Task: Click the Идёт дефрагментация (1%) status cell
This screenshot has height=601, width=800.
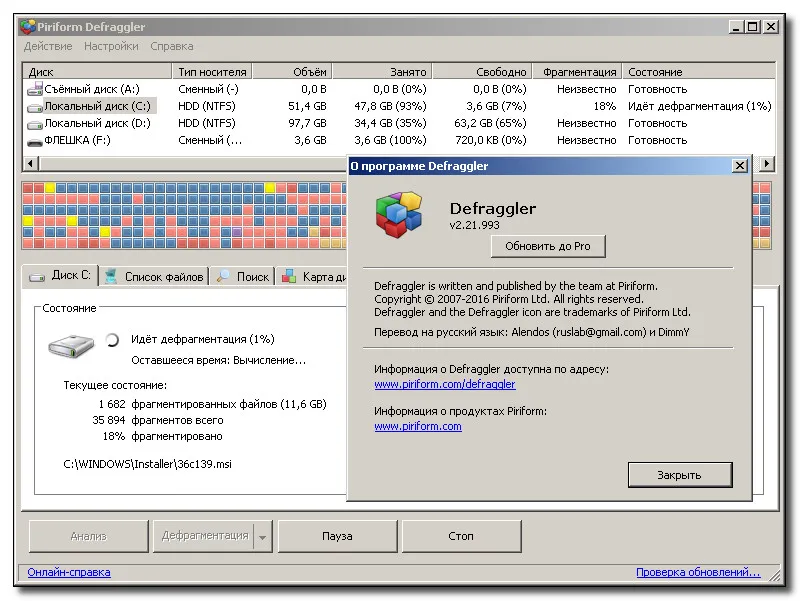Action: point(699,106)
